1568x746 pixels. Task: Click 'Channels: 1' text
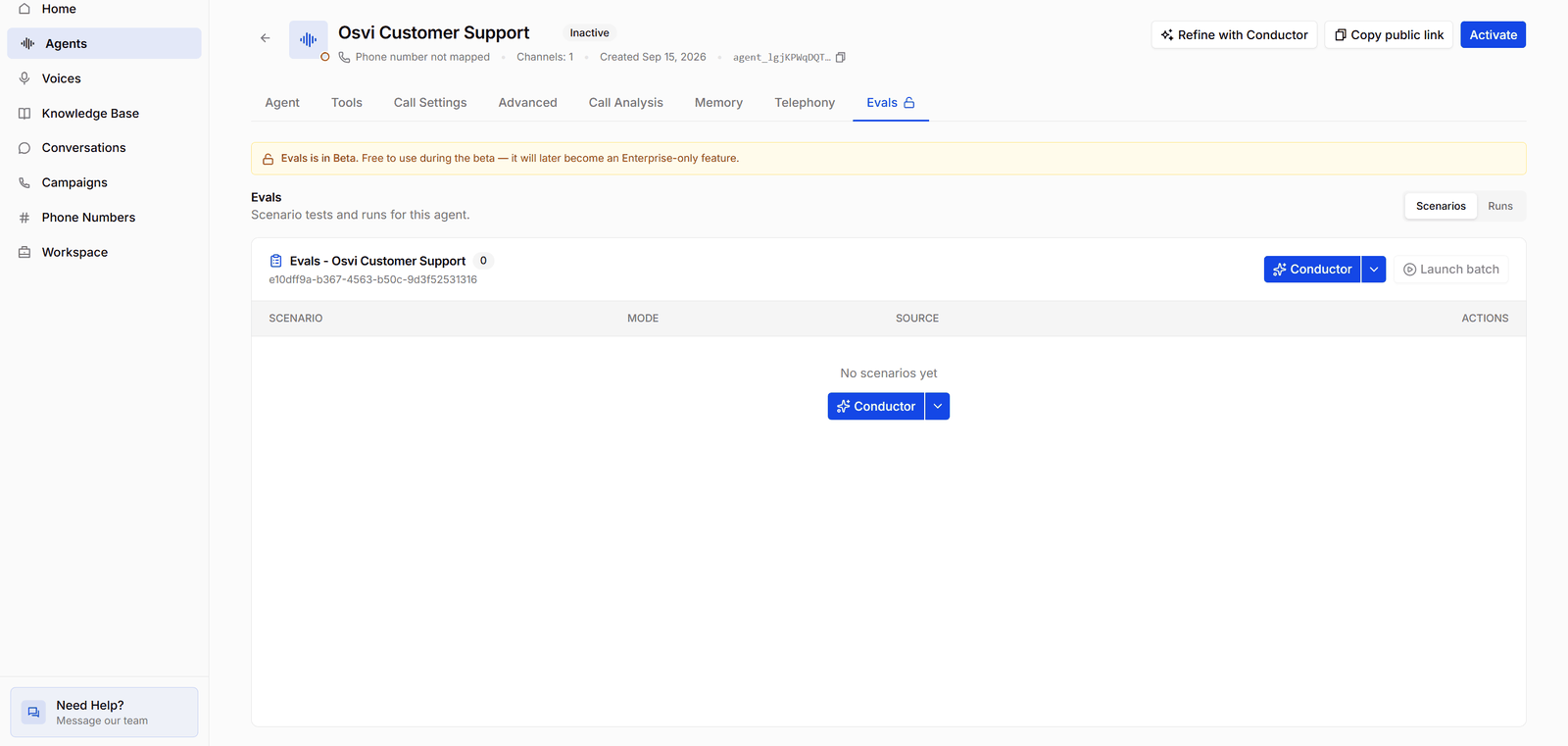click(545, 57)
